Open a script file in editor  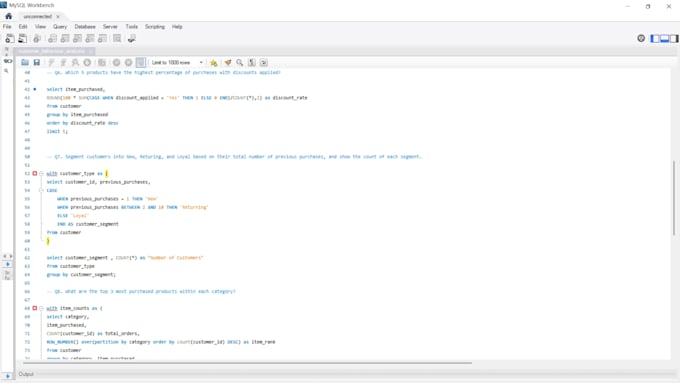[x=25, y=62]
